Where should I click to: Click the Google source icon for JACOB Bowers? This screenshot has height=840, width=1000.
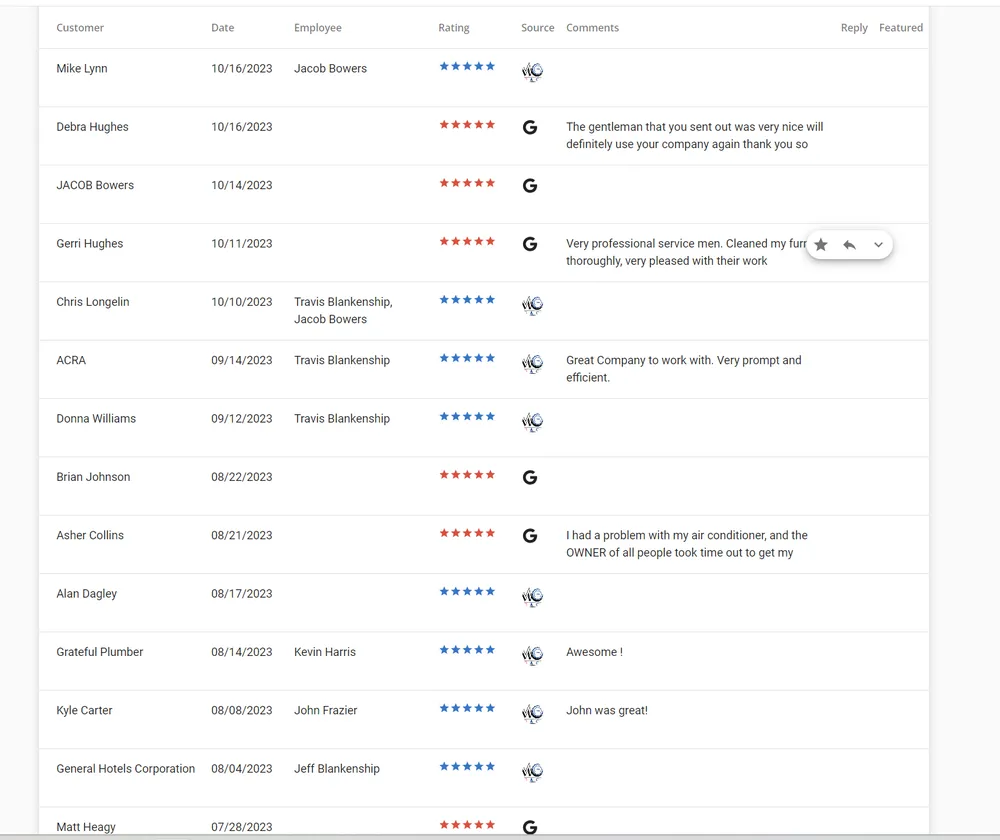point(530,186)
